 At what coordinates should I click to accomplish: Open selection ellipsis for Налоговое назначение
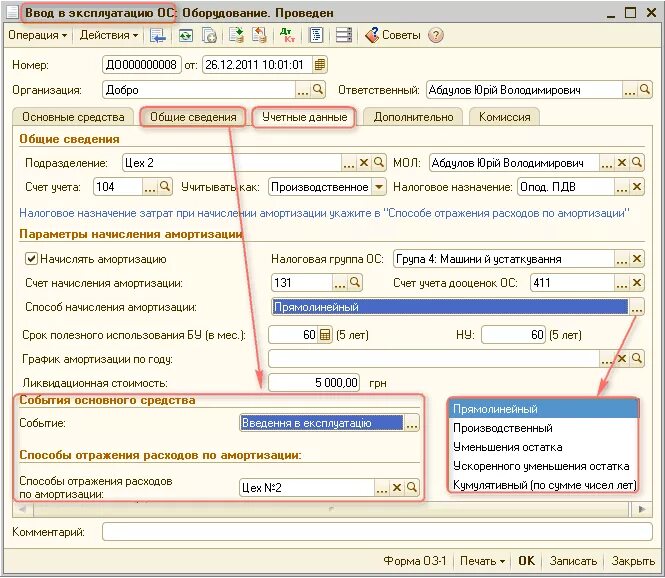pyautogui.click(x=622, y=187)
